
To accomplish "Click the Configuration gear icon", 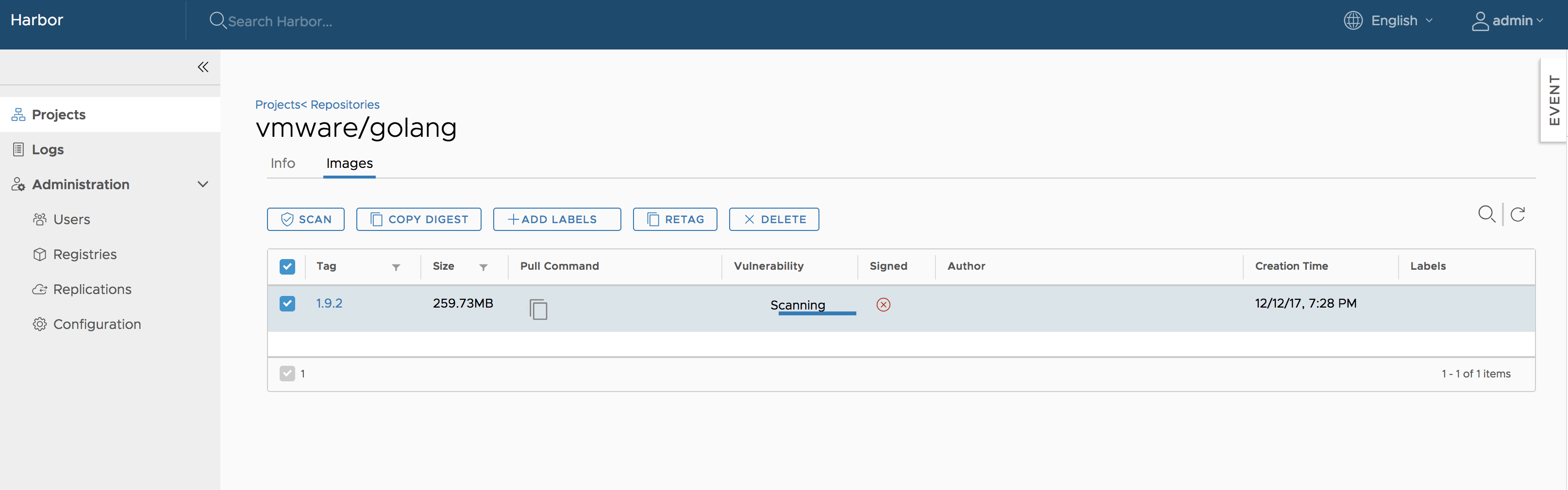I will pyautogui.click(x=40, y=325).
